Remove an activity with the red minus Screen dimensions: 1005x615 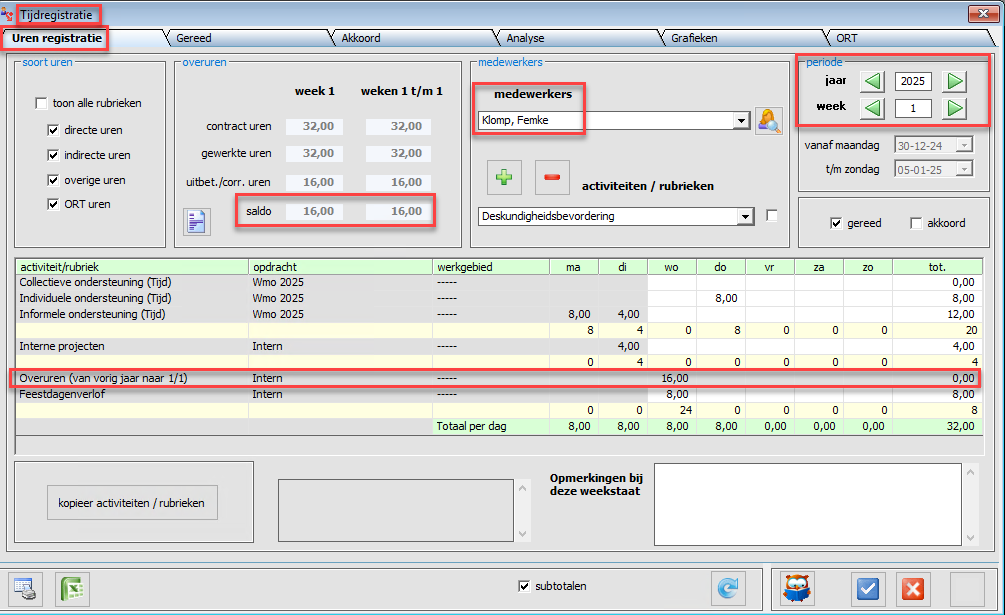[x=552, y=177]
